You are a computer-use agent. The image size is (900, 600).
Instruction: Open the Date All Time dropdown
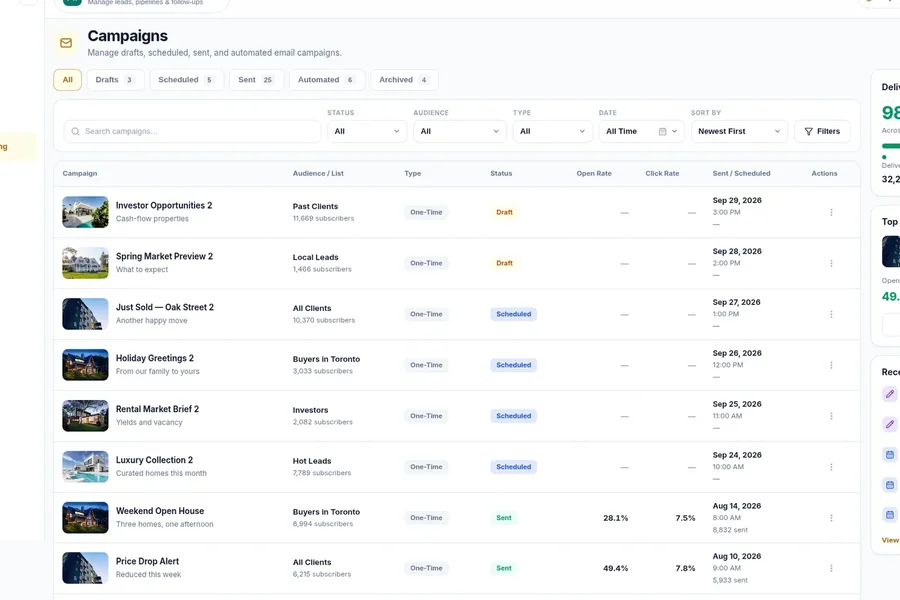click(641, 131)
